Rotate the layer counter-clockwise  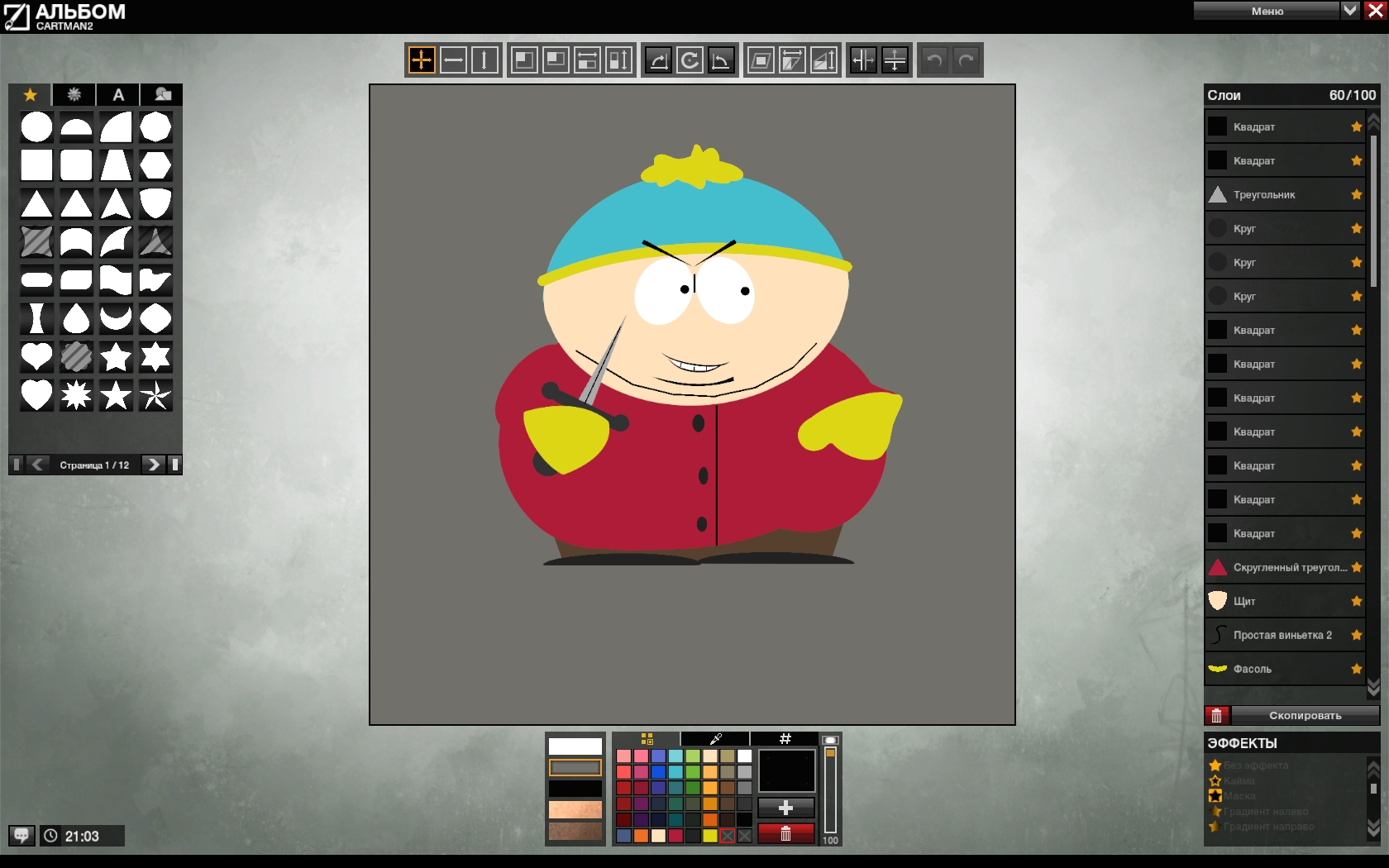(721, 60)
